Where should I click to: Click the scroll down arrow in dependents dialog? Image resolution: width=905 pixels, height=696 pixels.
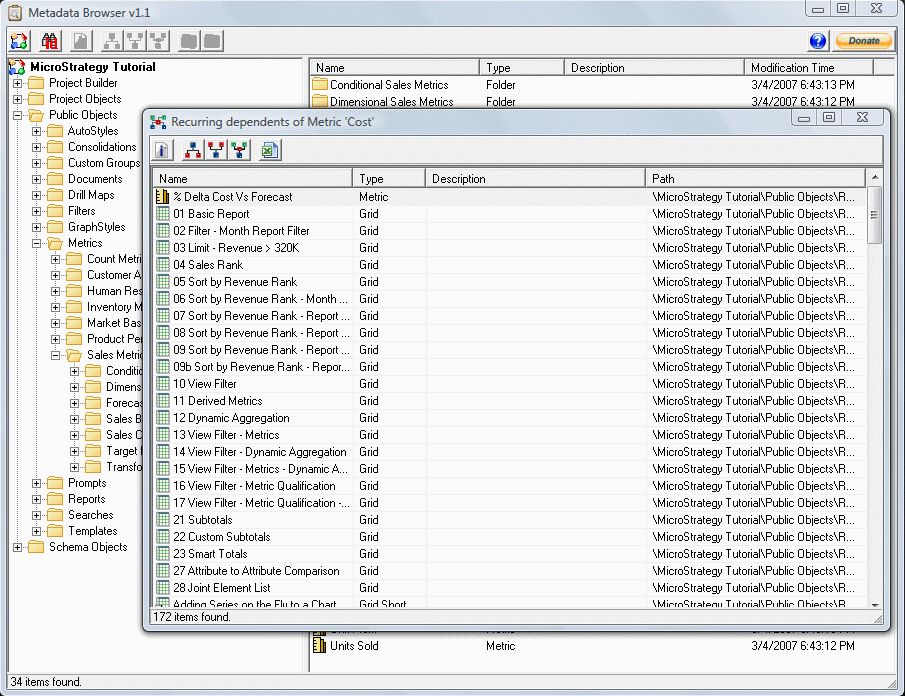874,604
